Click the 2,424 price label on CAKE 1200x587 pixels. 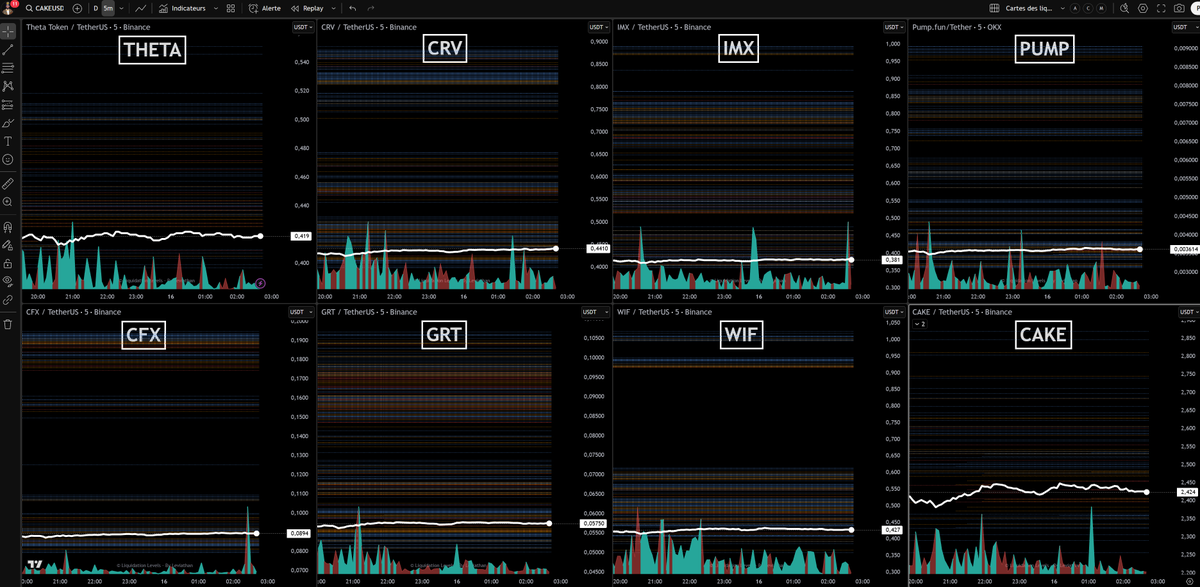click(x=1187, y=492)
